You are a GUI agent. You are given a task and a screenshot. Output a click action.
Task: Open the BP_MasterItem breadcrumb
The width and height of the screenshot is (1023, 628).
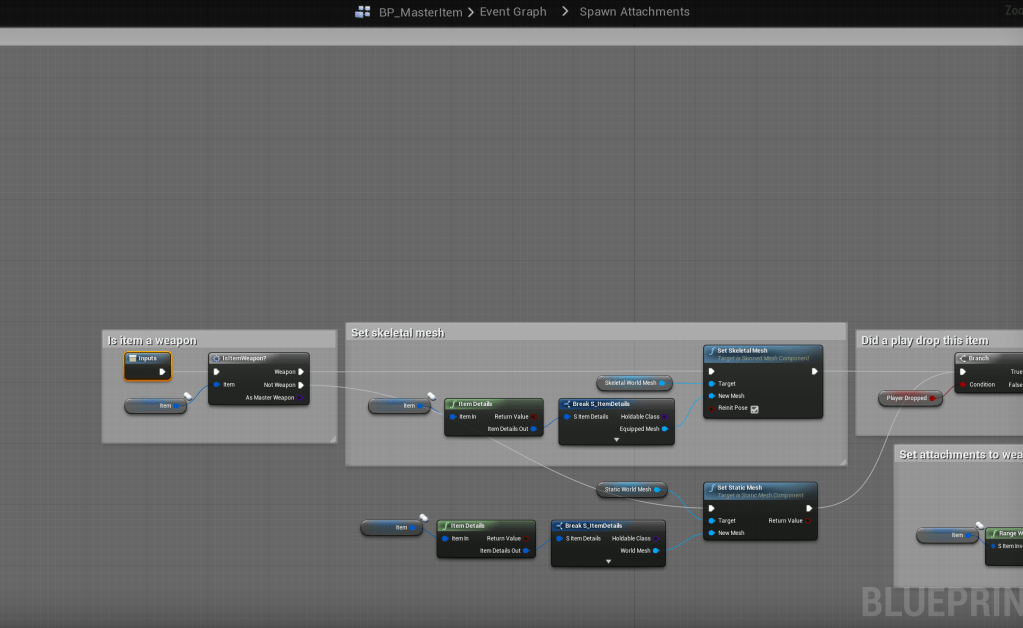[x=420, y=12]
